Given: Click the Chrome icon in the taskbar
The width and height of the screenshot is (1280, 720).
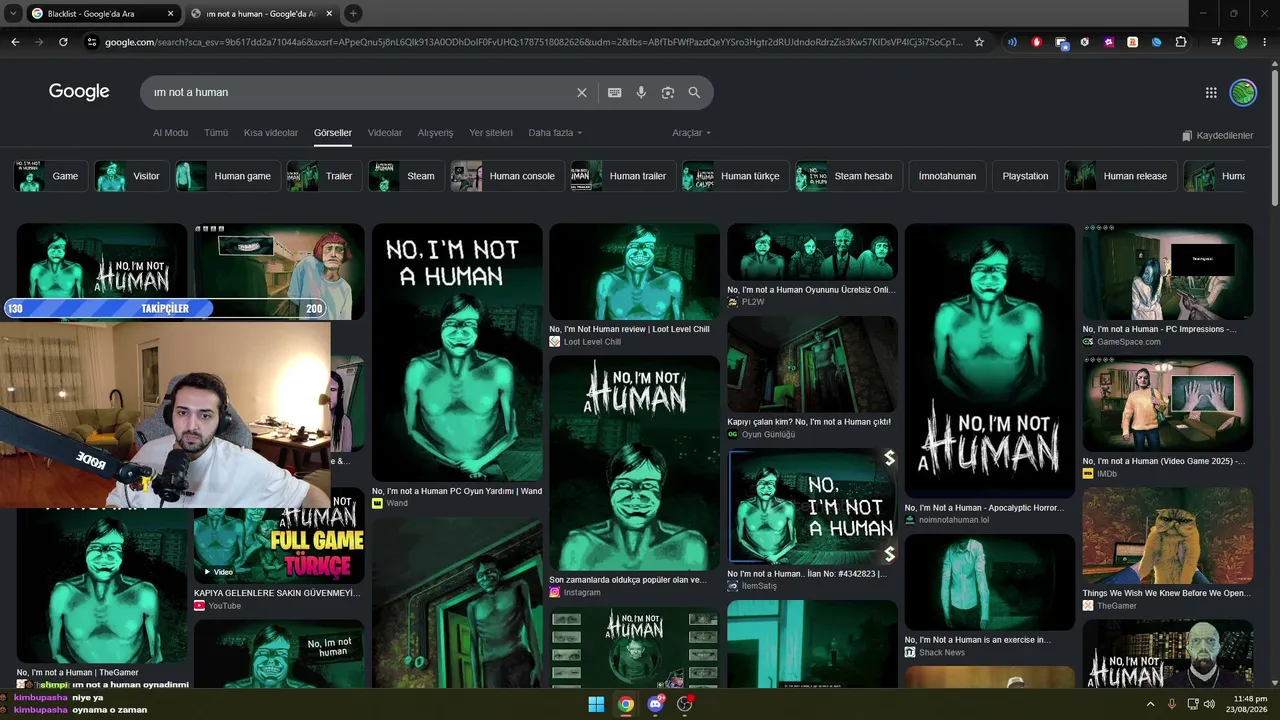Looking at the screenshot, I should 626,704.
